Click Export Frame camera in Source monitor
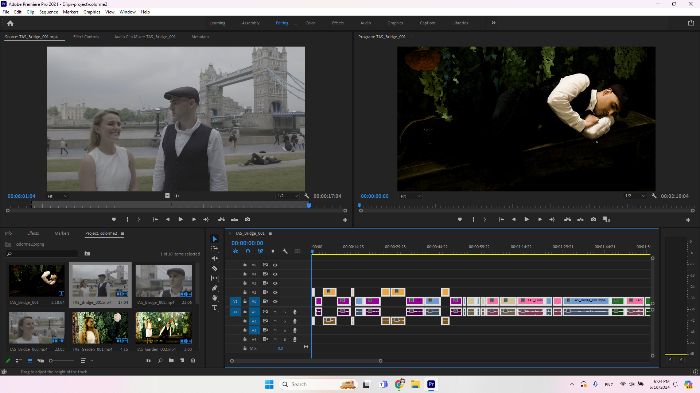The height and width of the screenshot is (393, 700). coord(247,219)
